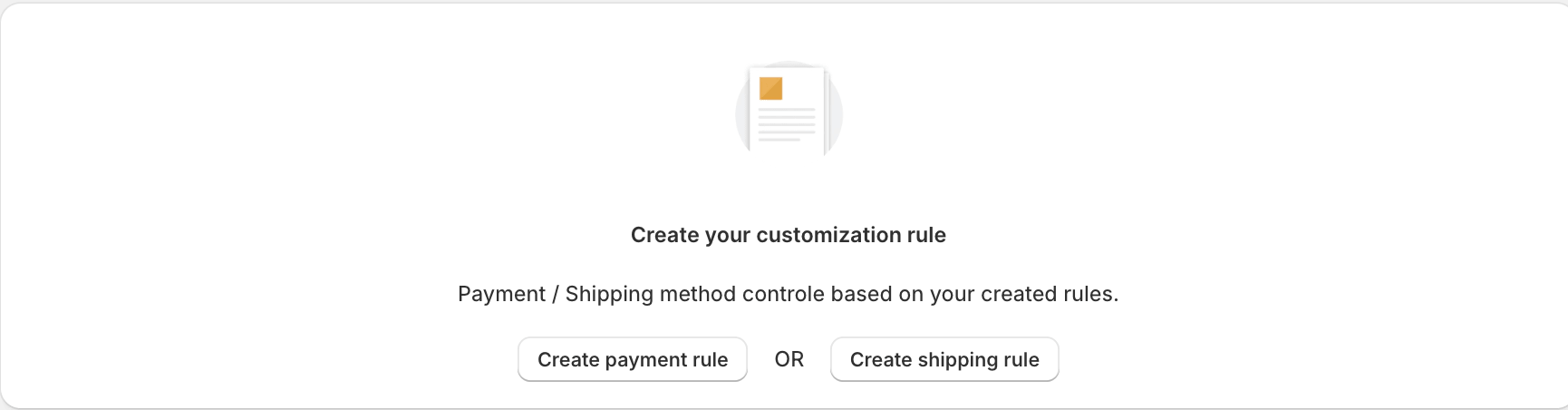Click 'Create your customization rule' heading
Screen dimensions: 1568x410
click(789, 235)
